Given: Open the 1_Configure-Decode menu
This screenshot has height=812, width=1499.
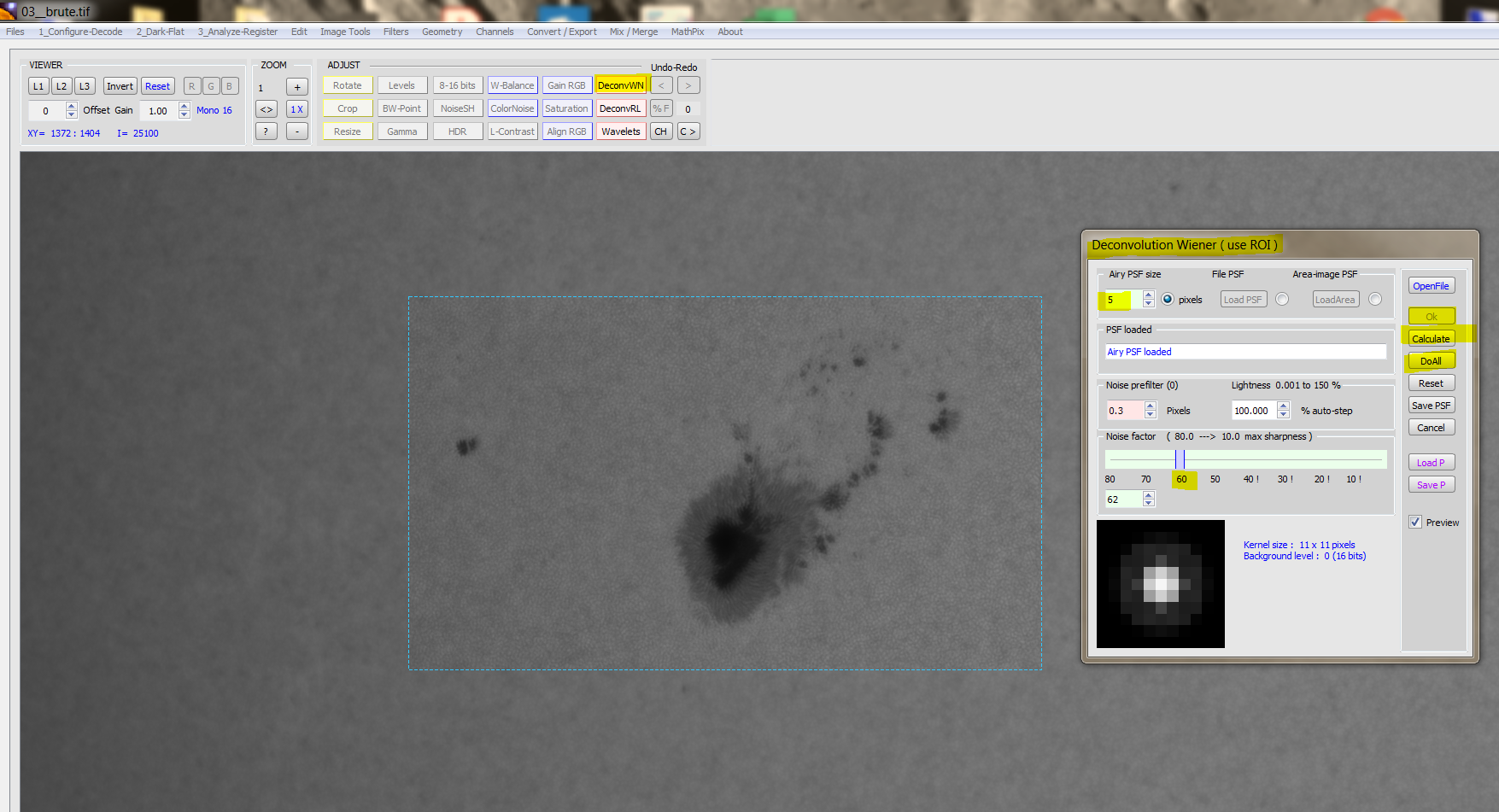Looking at the screenshot, I should (80, 32).
